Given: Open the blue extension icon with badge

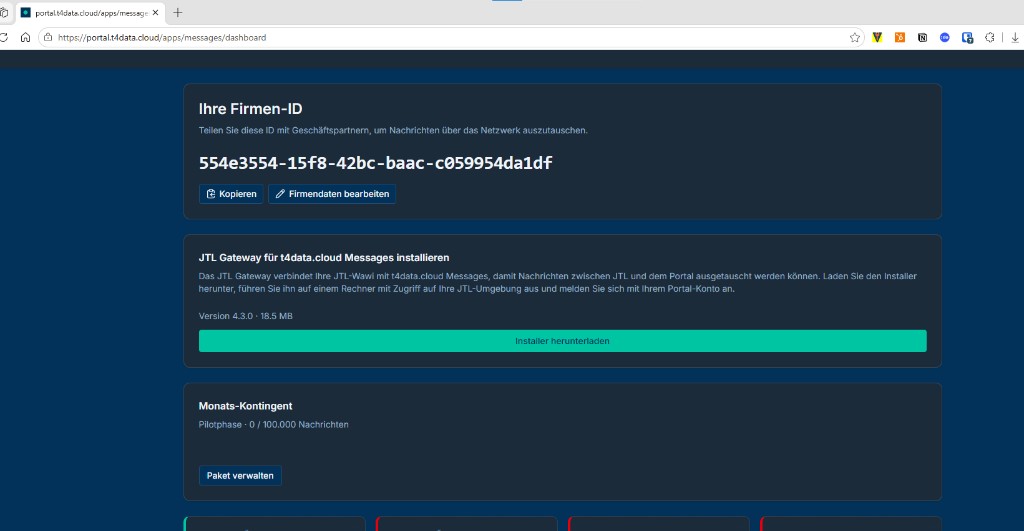Looking at the screenshot, I should coord(967,38).
